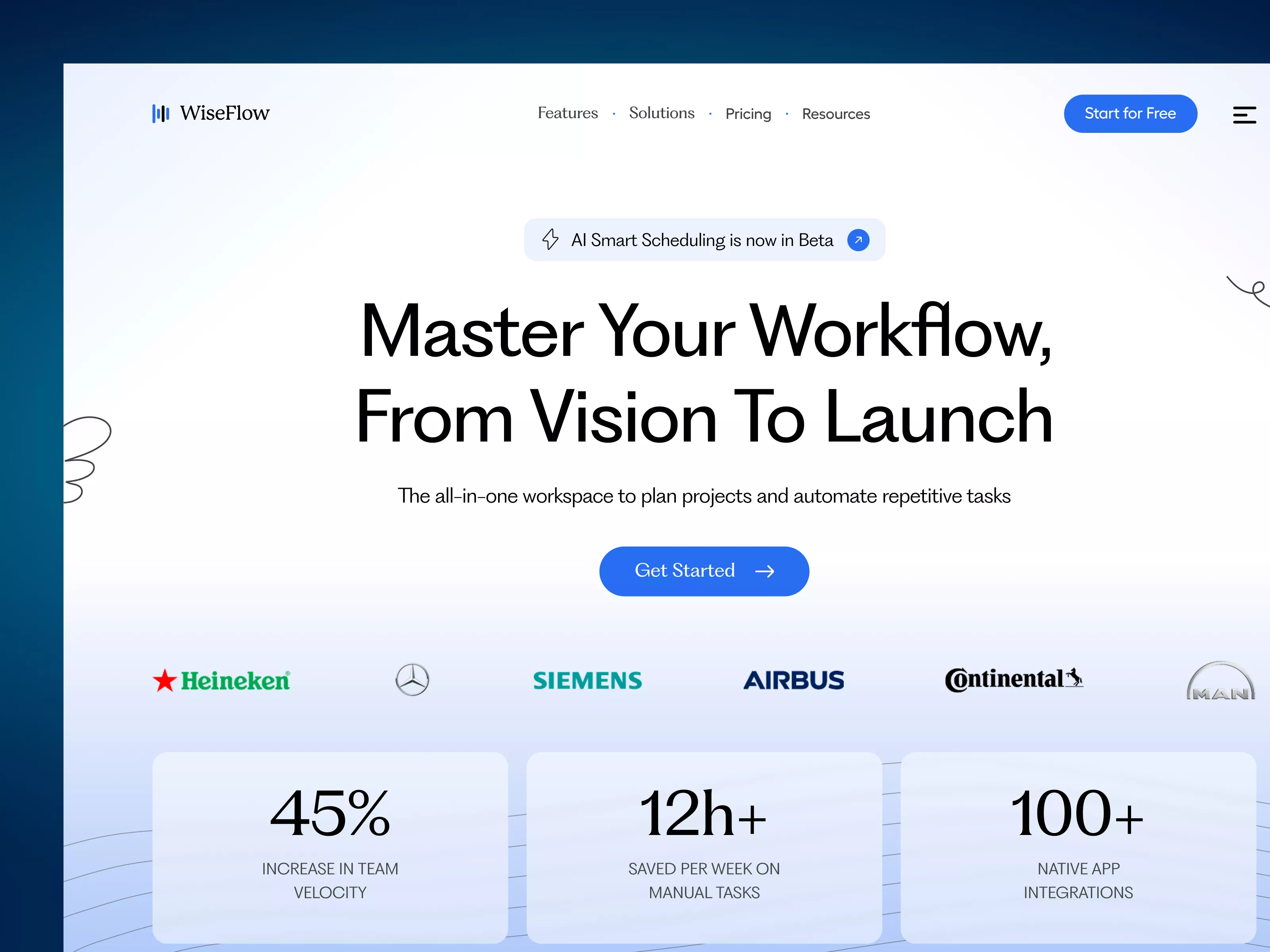Viewport: 1270px width, 952px height.
Task: Open the AI Smart Scheduling announcement
Action: [702, 240]
